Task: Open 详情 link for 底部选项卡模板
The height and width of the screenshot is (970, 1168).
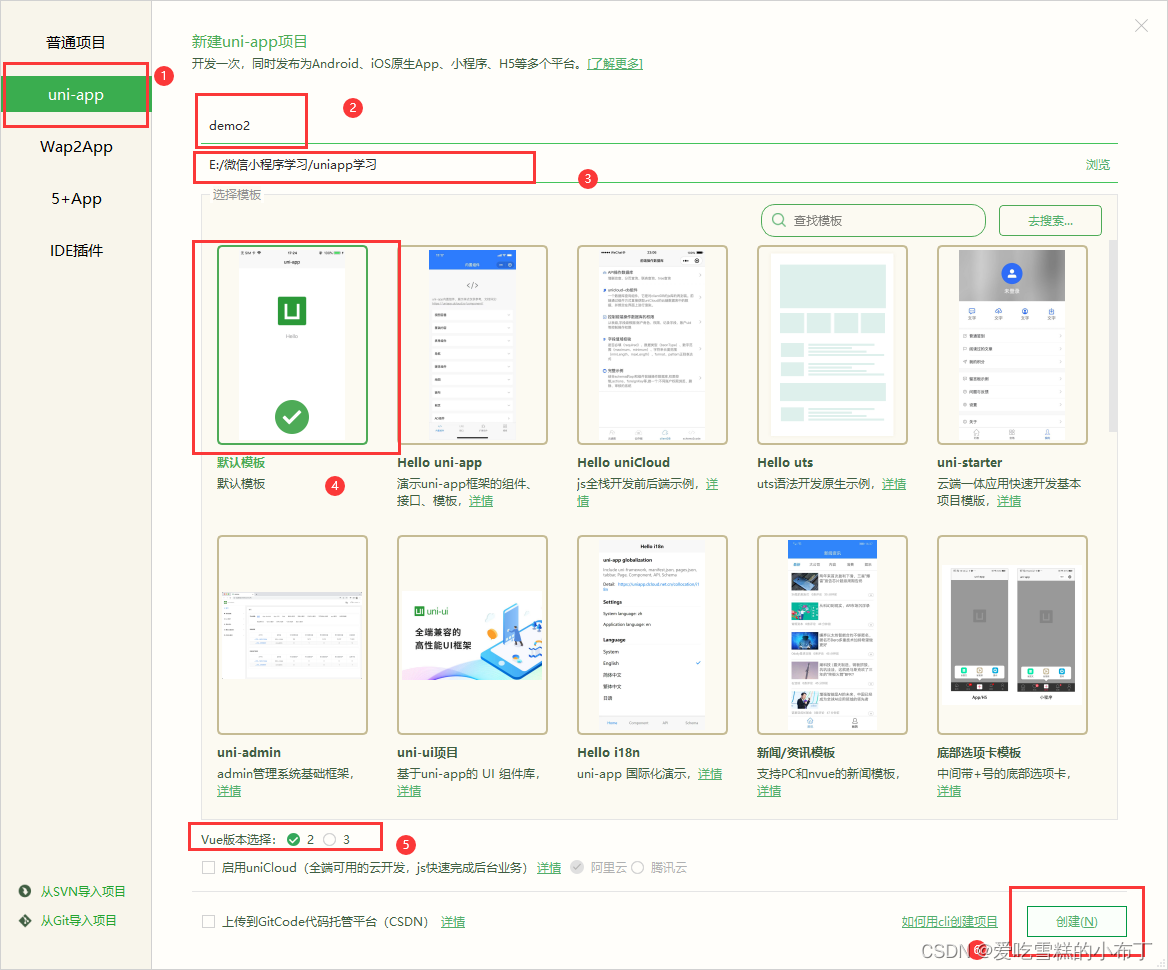Action: click(x=949, y=791)
